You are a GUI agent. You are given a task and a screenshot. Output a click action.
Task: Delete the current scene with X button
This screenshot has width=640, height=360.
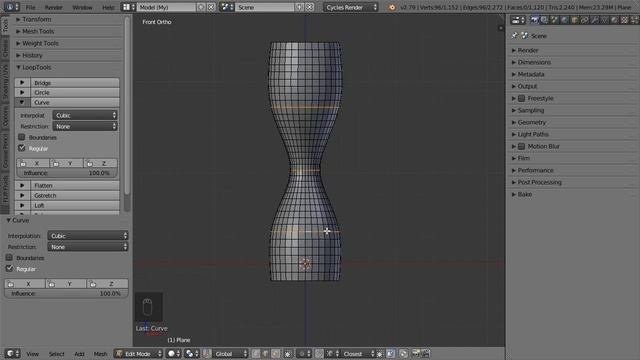pyautogui.click(x=309, y=7)
